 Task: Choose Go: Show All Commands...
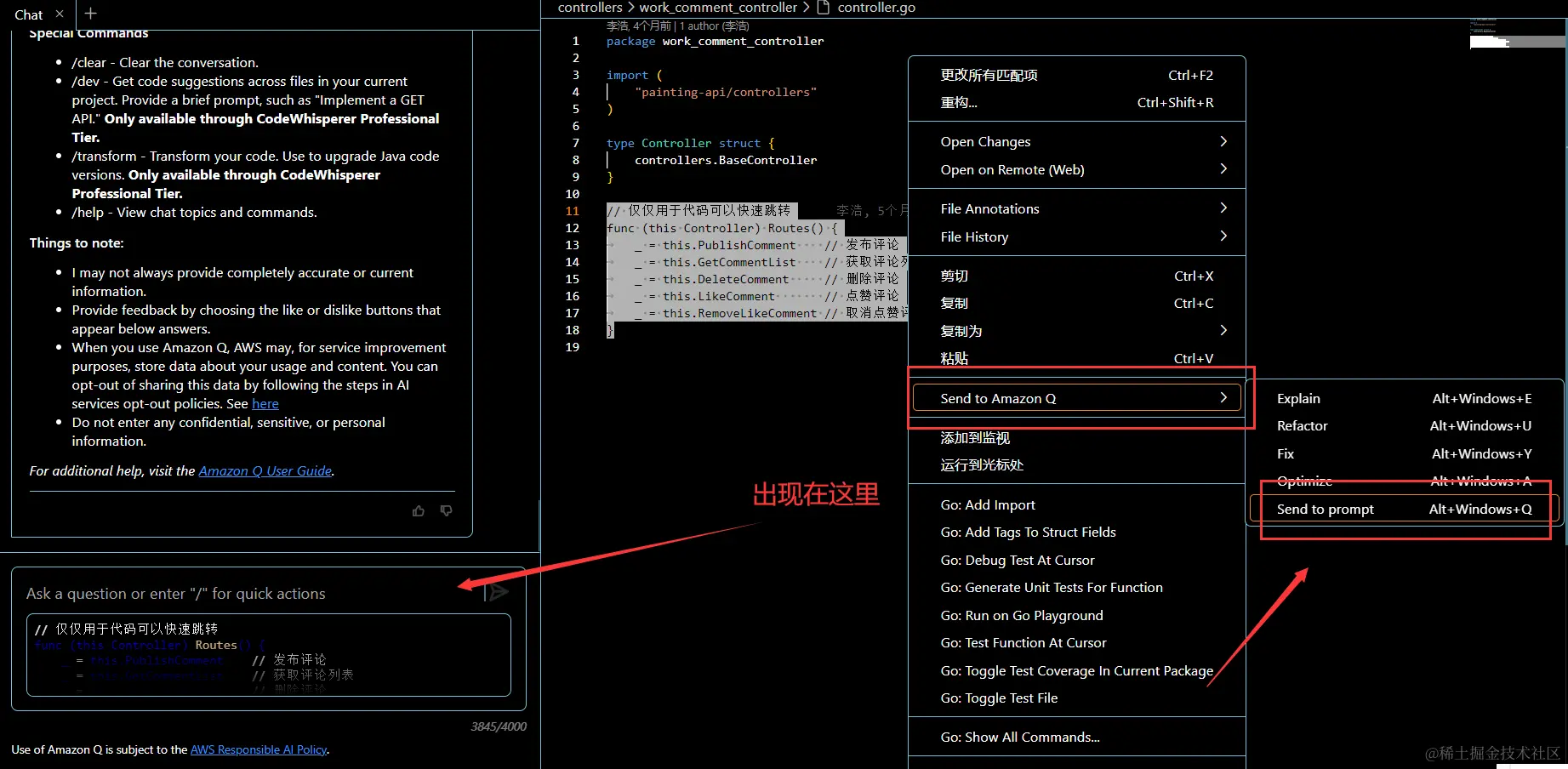pos(1076,737)
